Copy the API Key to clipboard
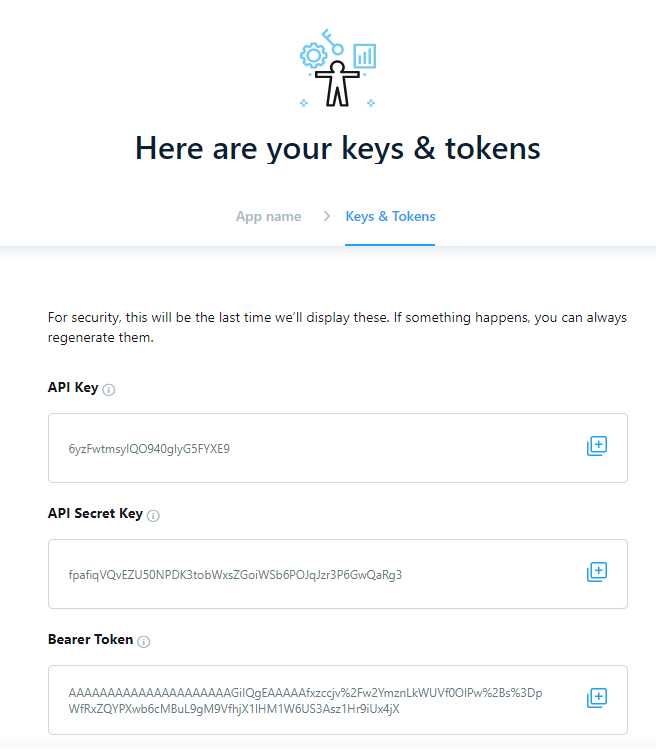Screen dimensions: 656x754 click(596, 446)
